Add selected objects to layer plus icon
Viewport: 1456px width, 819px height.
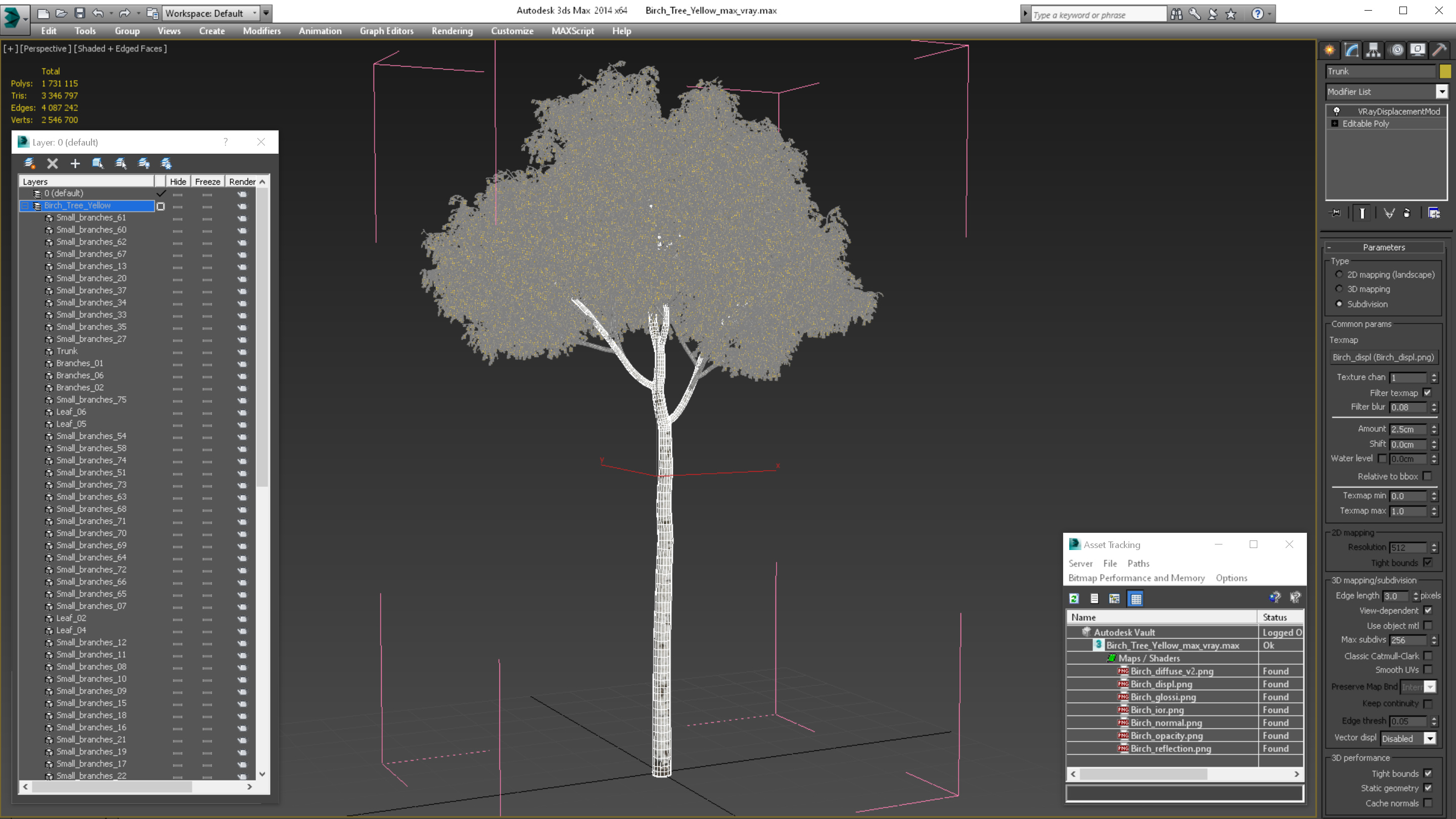click(75, 163)
